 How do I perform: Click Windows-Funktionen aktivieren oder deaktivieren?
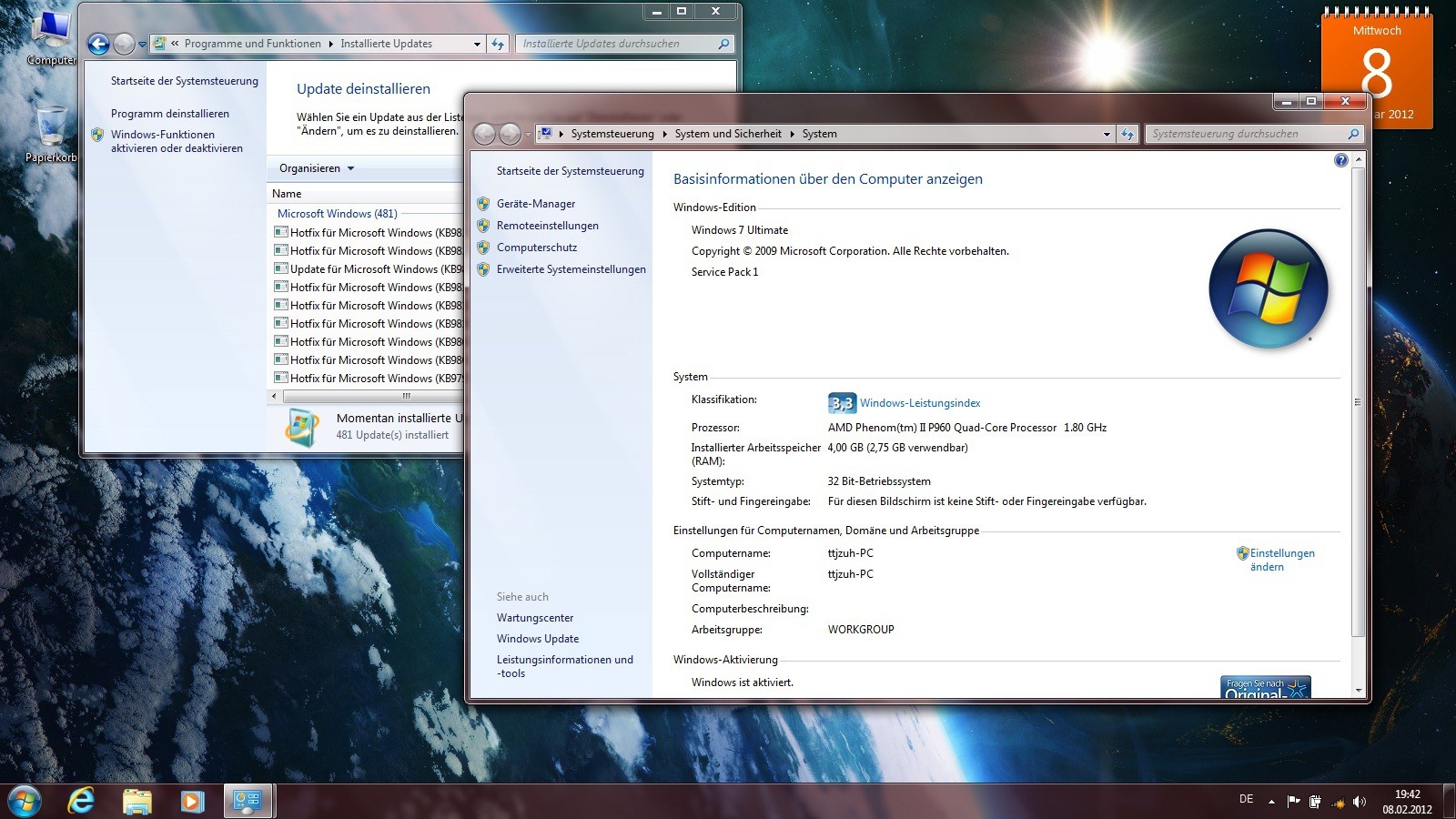coord(177,141)
